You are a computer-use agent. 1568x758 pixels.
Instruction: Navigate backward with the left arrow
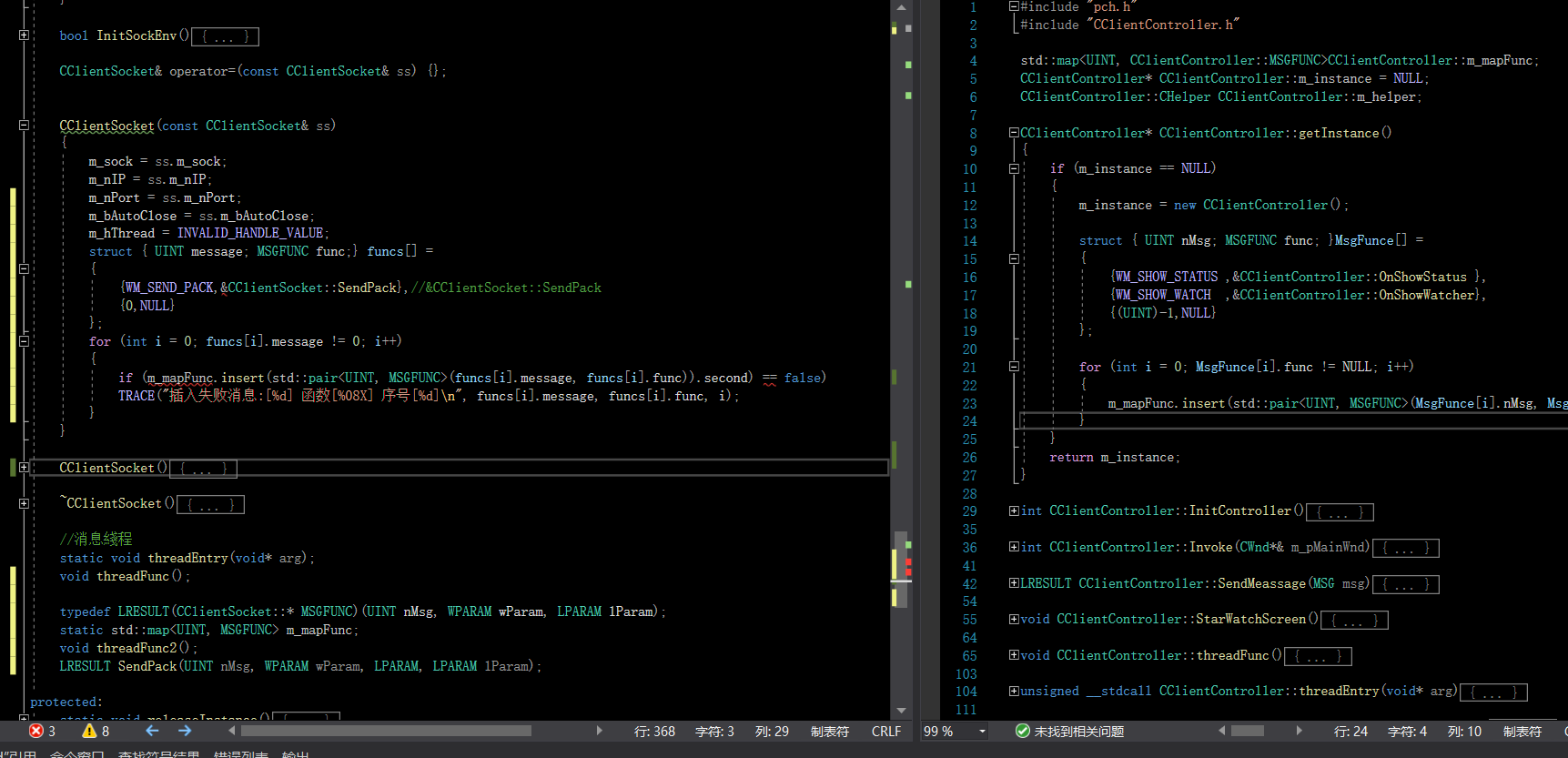tap(152, 731)
